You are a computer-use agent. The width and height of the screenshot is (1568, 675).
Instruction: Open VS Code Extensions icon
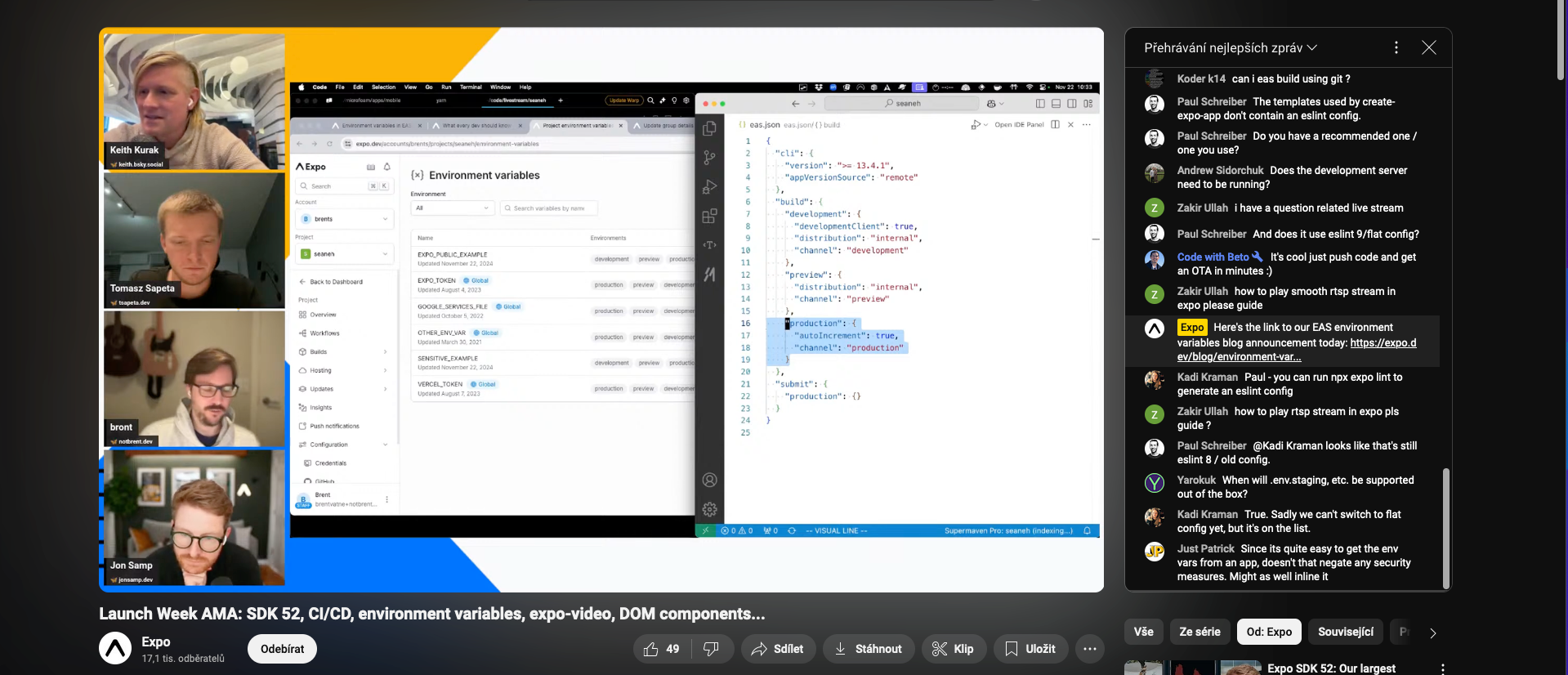tap(709, 217)
